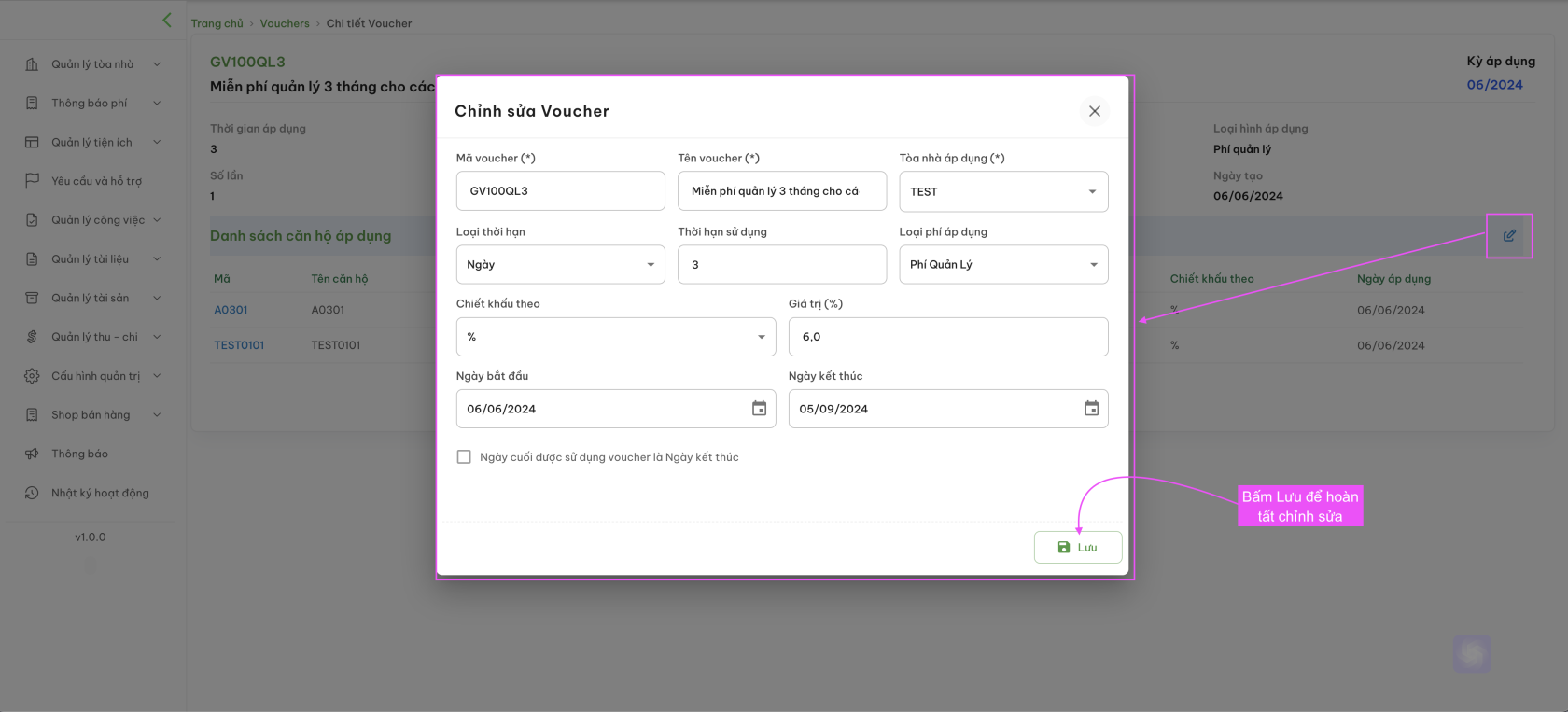This screenshot has height=712, width=1568.
Task: Open calendar picker for Ngày kết thúc
Action: tap(1091, 409)
